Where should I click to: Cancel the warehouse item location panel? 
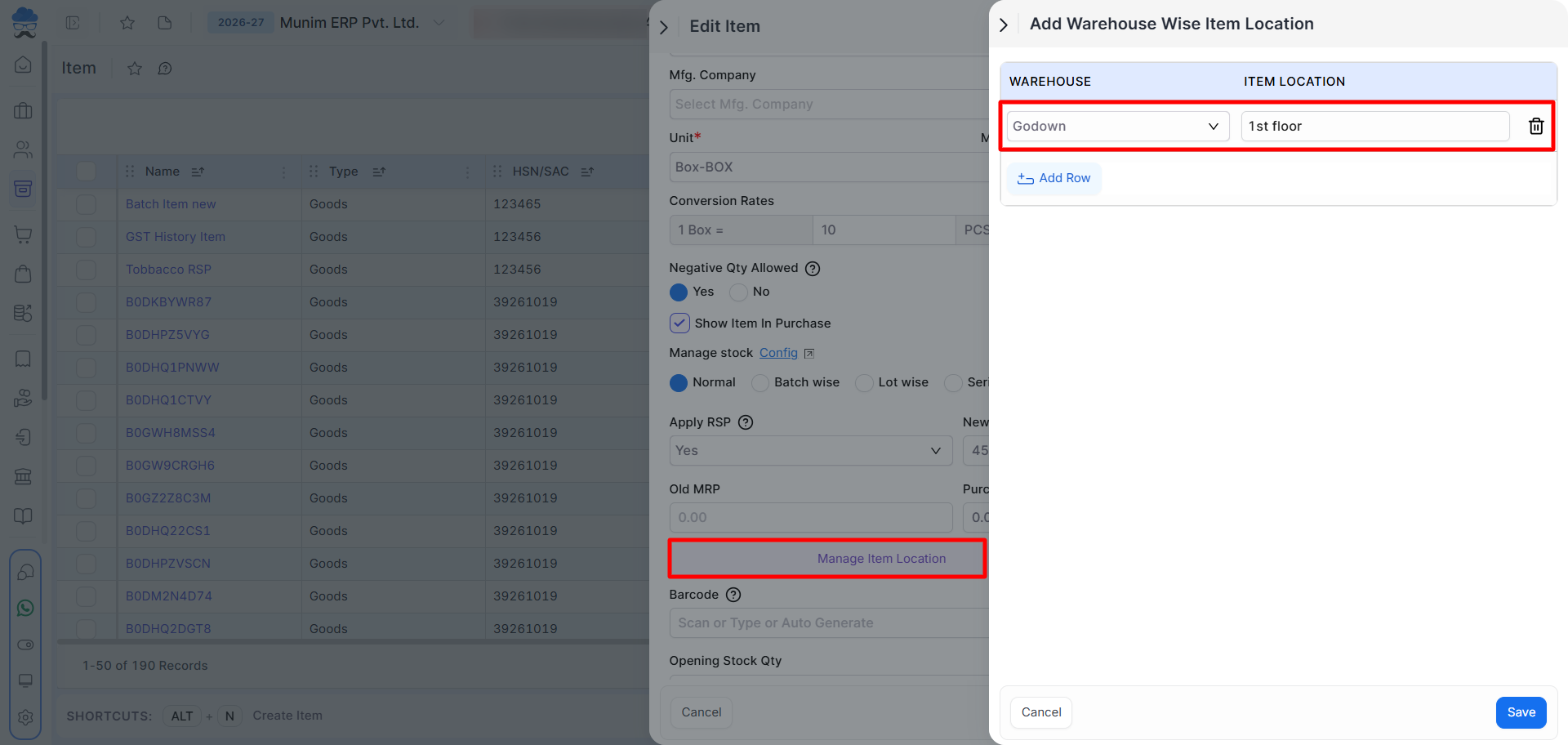pyautogui.click(x=1041, y=712)
